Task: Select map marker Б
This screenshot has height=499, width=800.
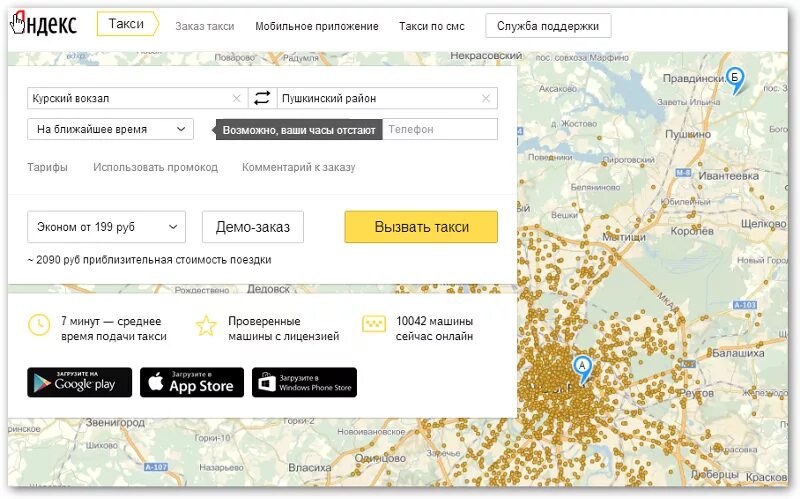Action: (735, 80)
